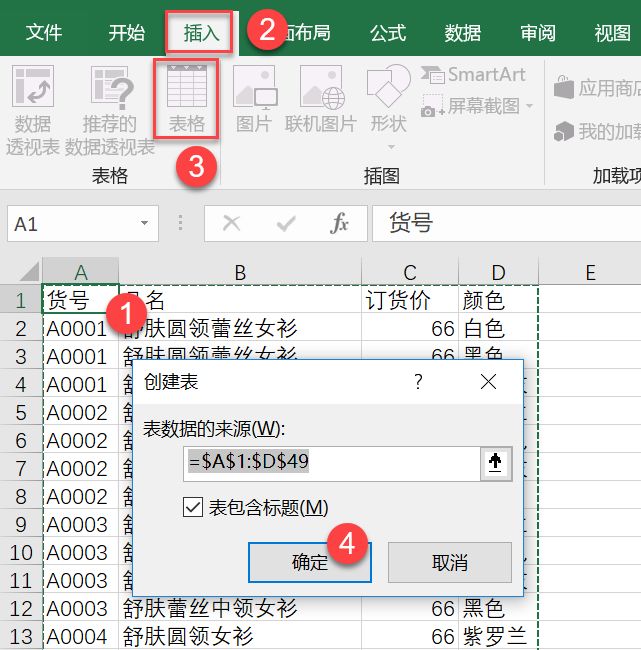Open the 文件 menu
The image size is (641, 650).
coord(44,33)
